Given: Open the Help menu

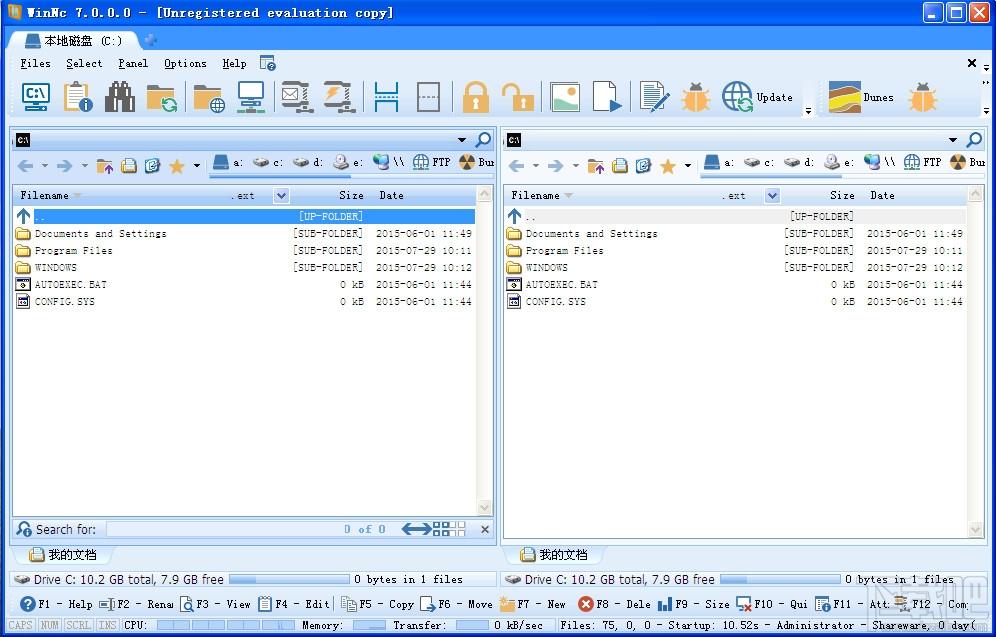Looking at the screenshot, I should [234, 64].
